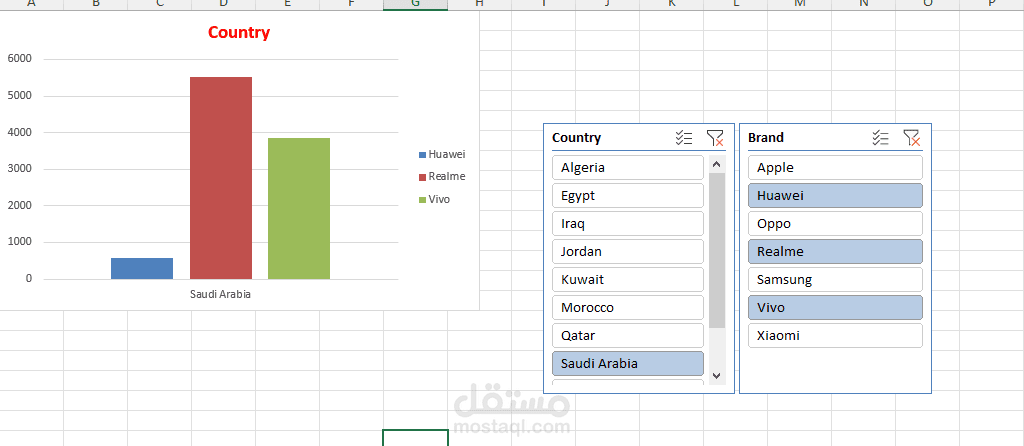Toggle Vivo in Brand slicer

(835, 308)
